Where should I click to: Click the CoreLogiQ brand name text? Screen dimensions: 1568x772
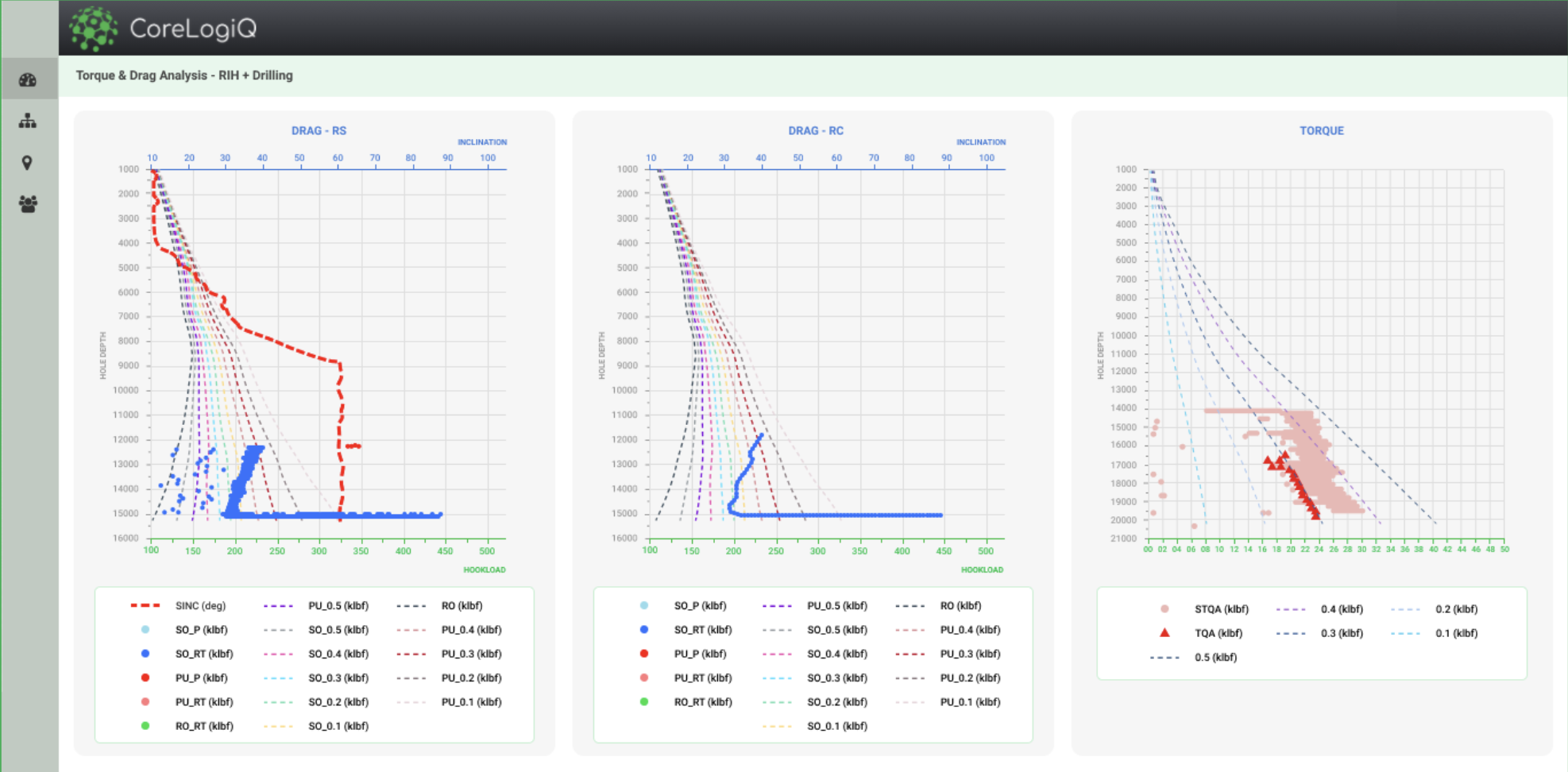coord(193,29)
